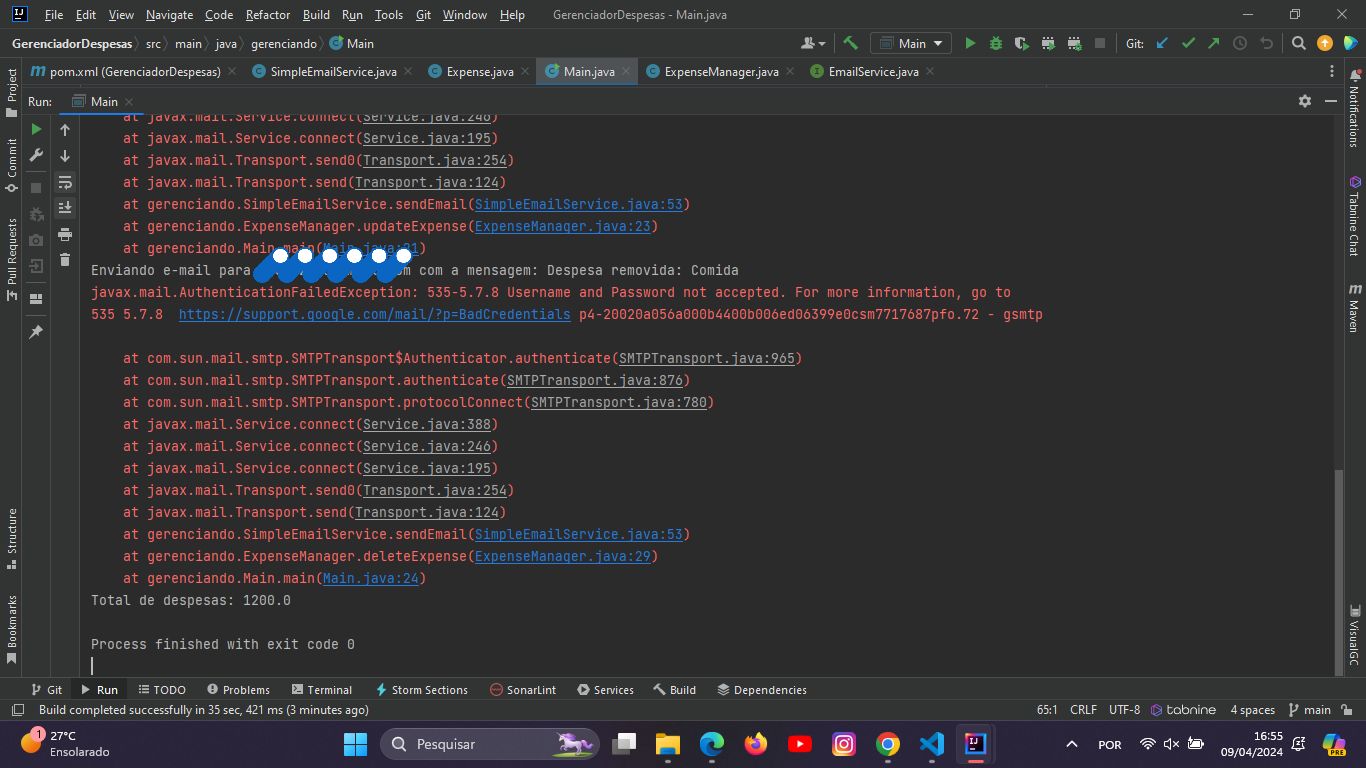Click the Git update project arrow
Viewport: 1366px width, 768px height.
[x=1162, y=43]
